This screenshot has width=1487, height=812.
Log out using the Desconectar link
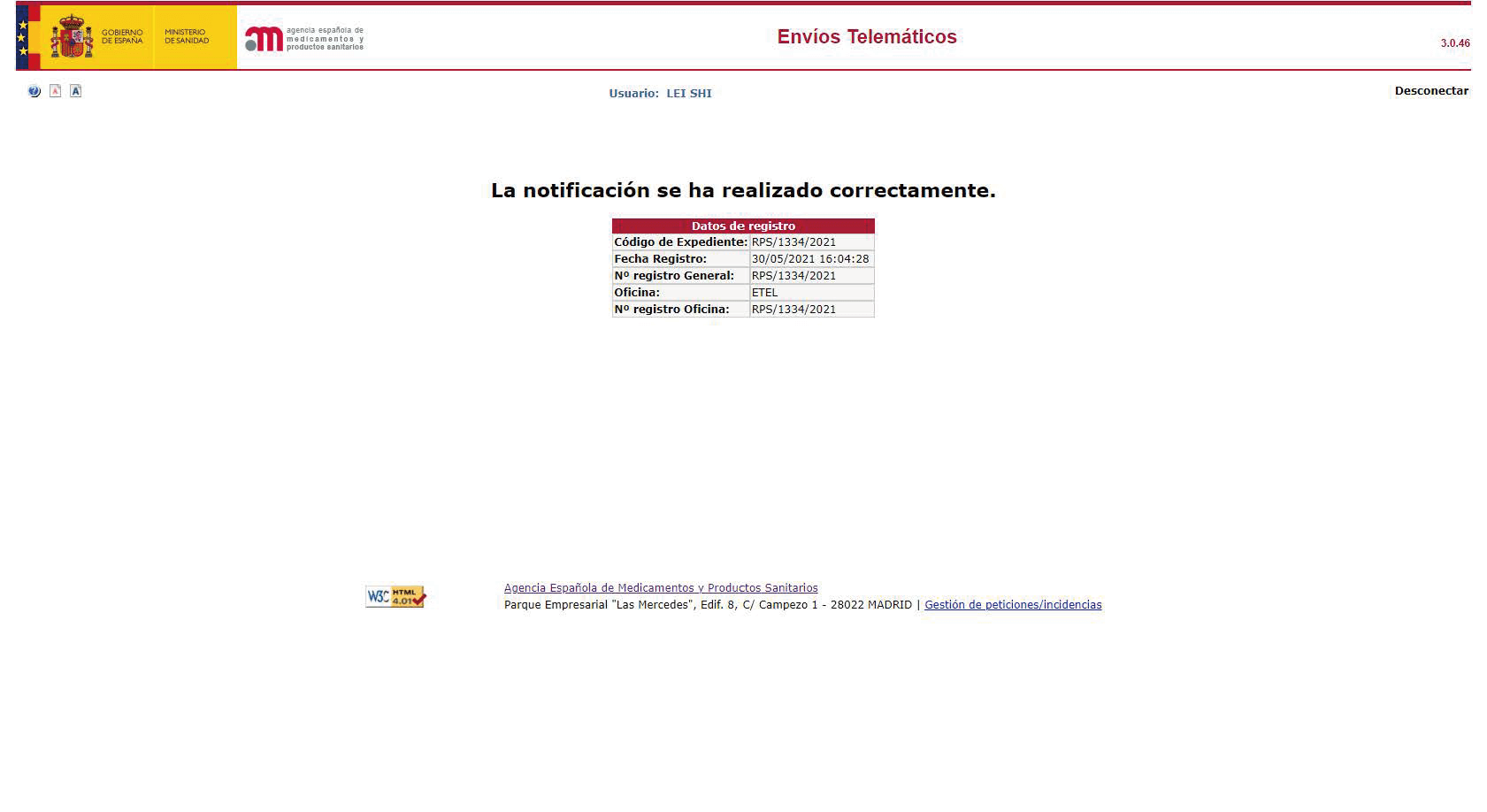[x=1430, y=91]
